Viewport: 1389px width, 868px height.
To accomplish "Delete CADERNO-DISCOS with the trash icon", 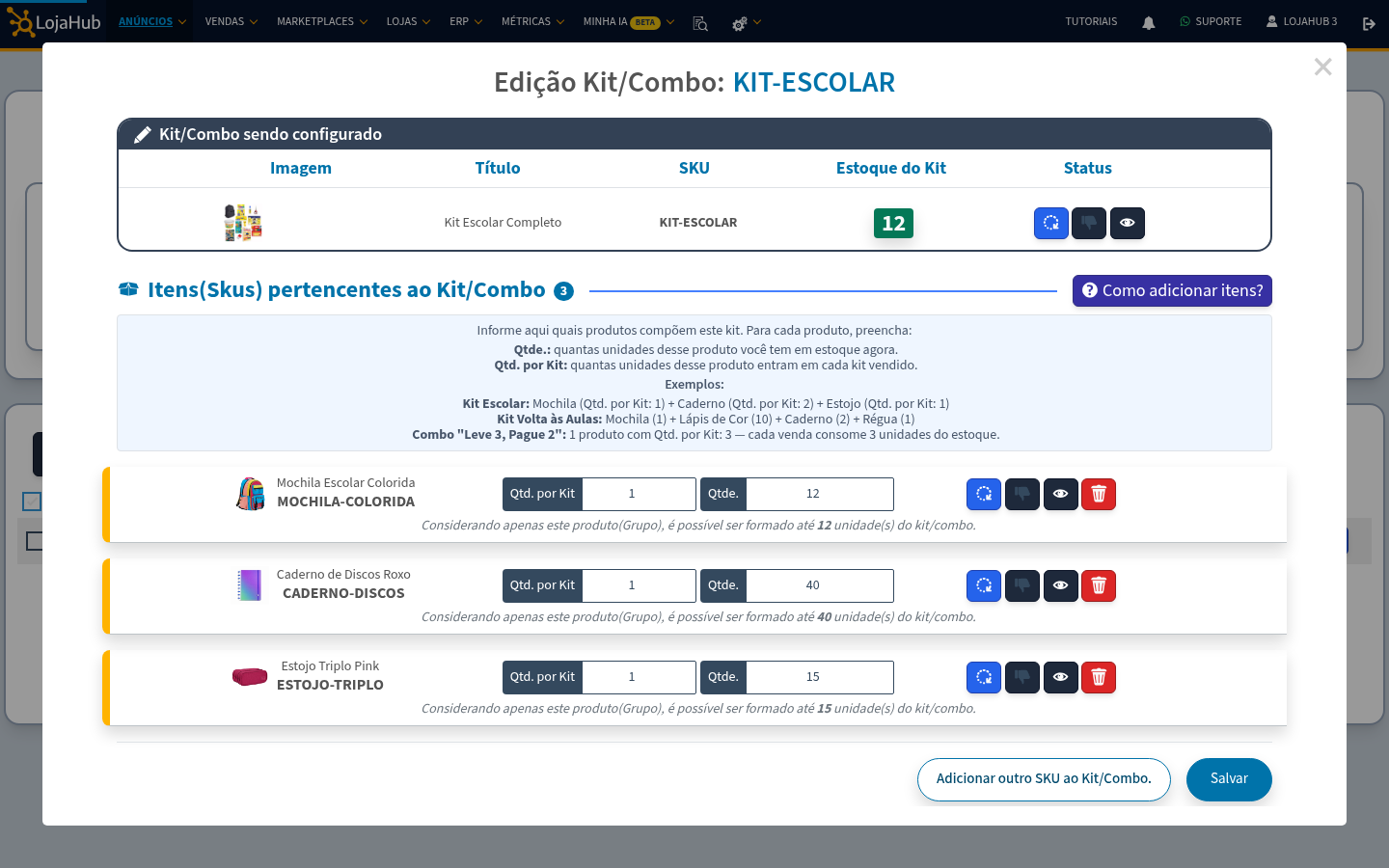I will [x=1099, y=585].
